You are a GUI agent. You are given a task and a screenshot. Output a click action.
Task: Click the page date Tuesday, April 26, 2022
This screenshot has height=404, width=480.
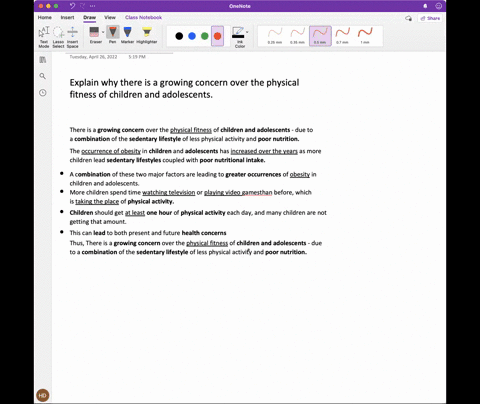click(x=93, y=57)
